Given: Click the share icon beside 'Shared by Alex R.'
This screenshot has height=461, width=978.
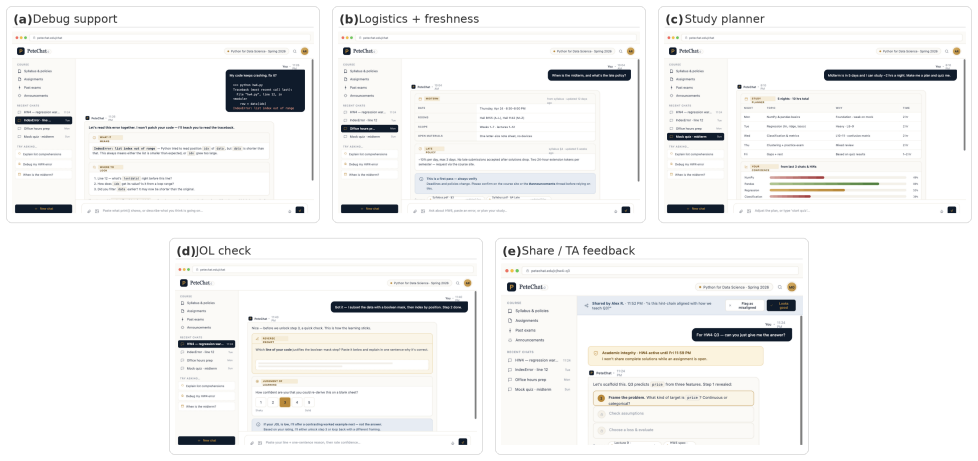Looking at the screenshot, I should tap(586, 306).
